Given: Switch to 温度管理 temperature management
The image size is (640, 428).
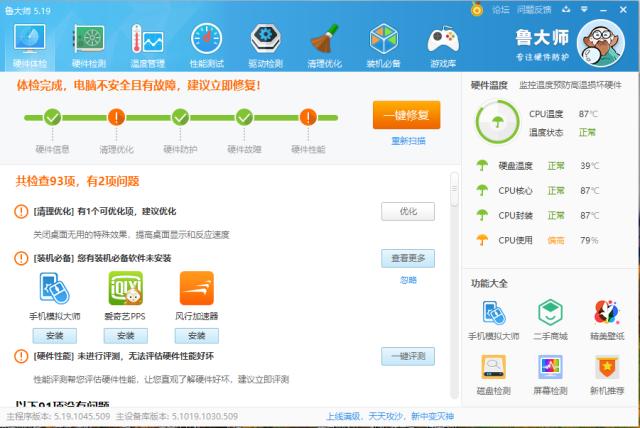Looking at the screenshot, I should tap(148, 45).
